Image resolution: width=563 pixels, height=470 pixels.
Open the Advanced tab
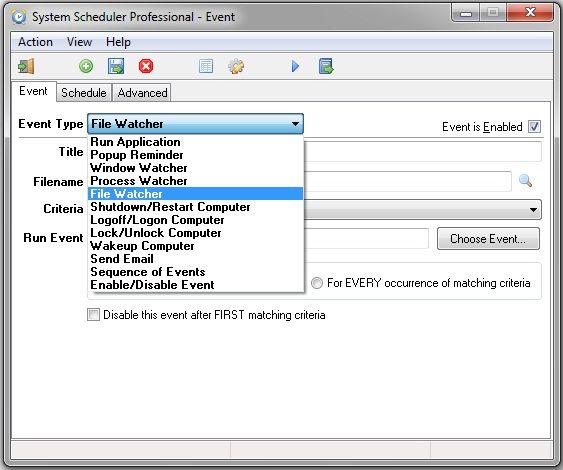click(x=142, y=93)
